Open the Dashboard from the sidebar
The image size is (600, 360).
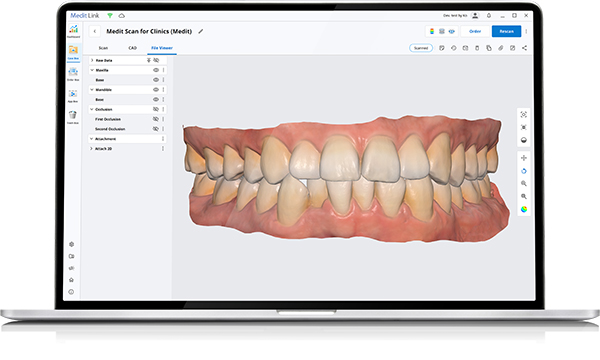pyautogui.click(x=73, y=31)
